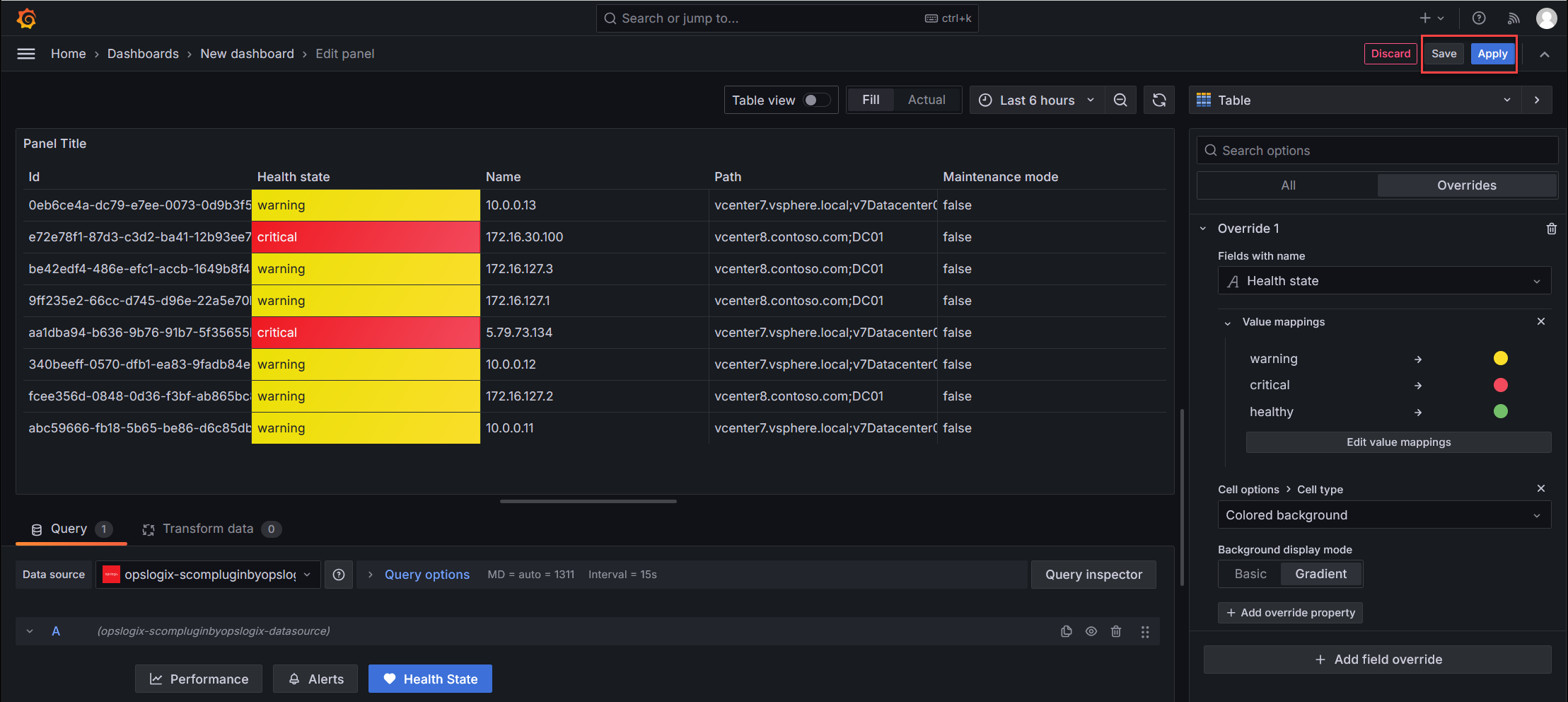Viewport: 1568px width, 702px height.
Task: Select Actual panel size option
Action: click(x=926, y=100)
